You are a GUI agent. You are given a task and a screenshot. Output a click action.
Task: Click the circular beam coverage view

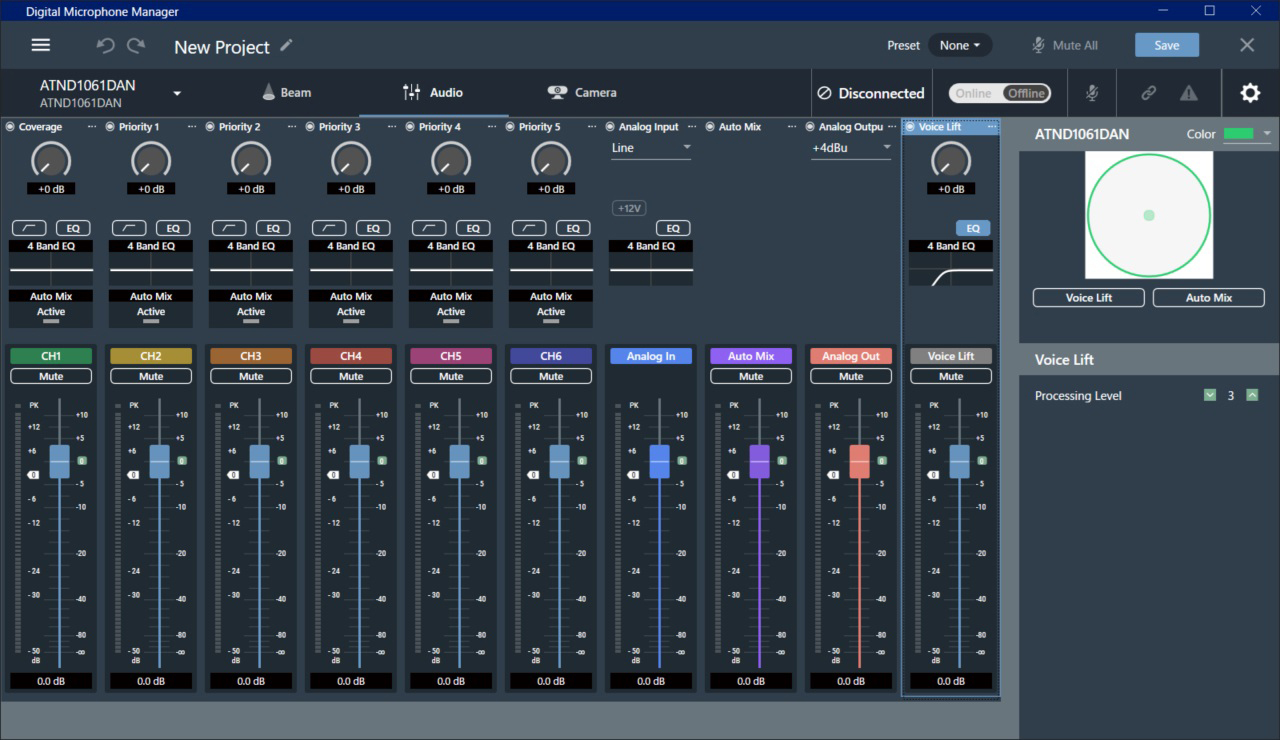coord(1149,215)
